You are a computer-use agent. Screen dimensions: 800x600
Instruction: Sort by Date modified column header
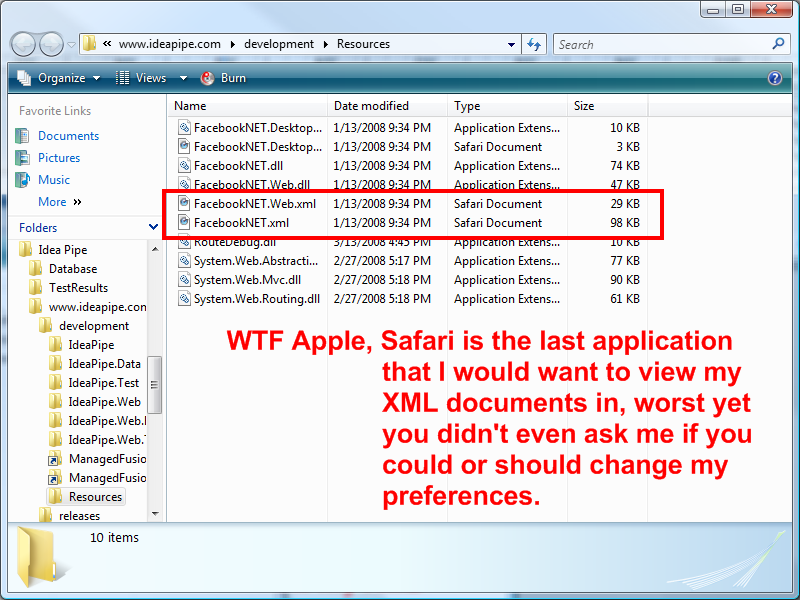click(x=371, y=106)
